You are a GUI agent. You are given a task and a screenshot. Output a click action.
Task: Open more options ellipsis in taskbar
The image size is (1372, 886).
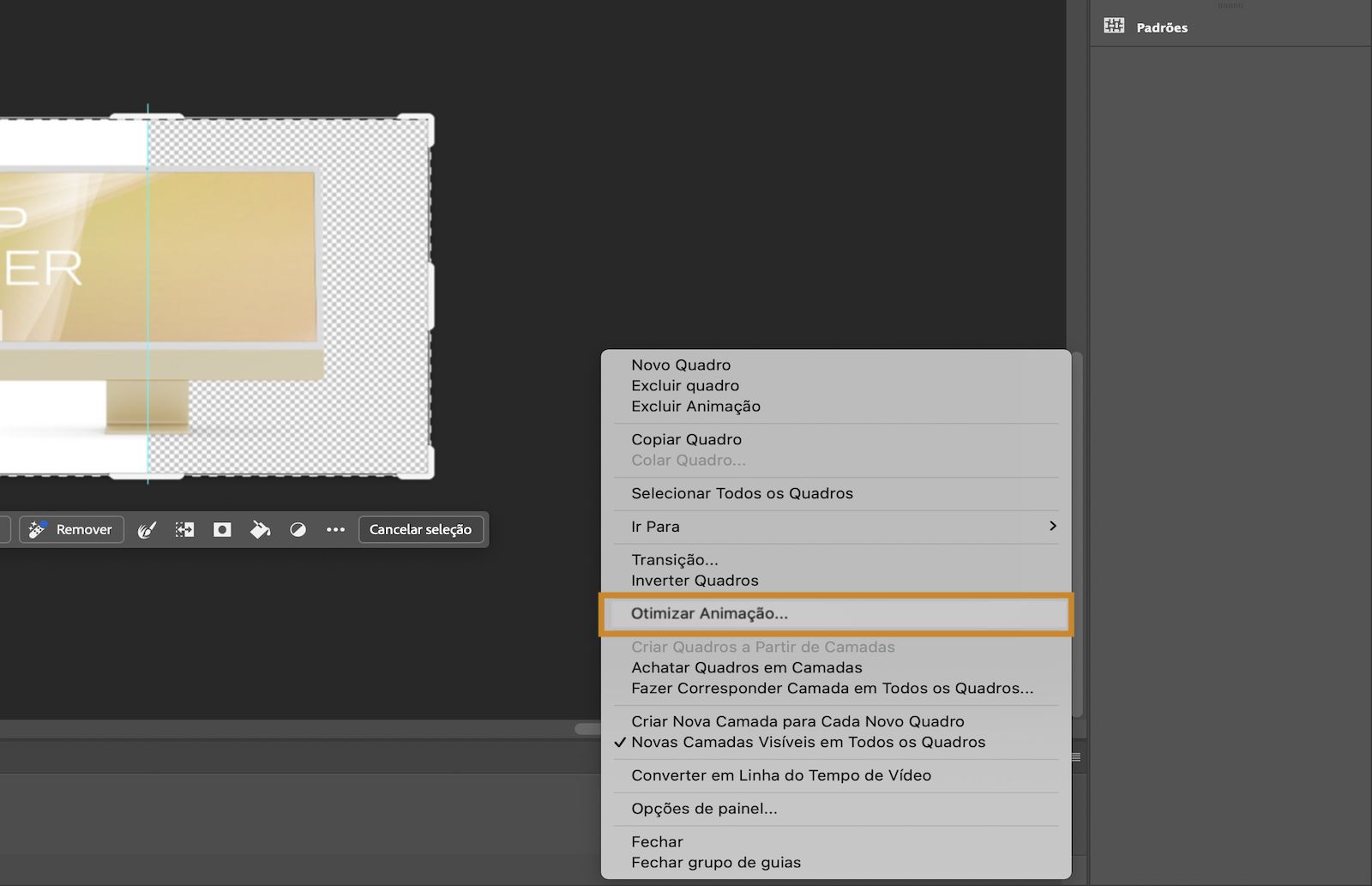(x=335, y=530)
